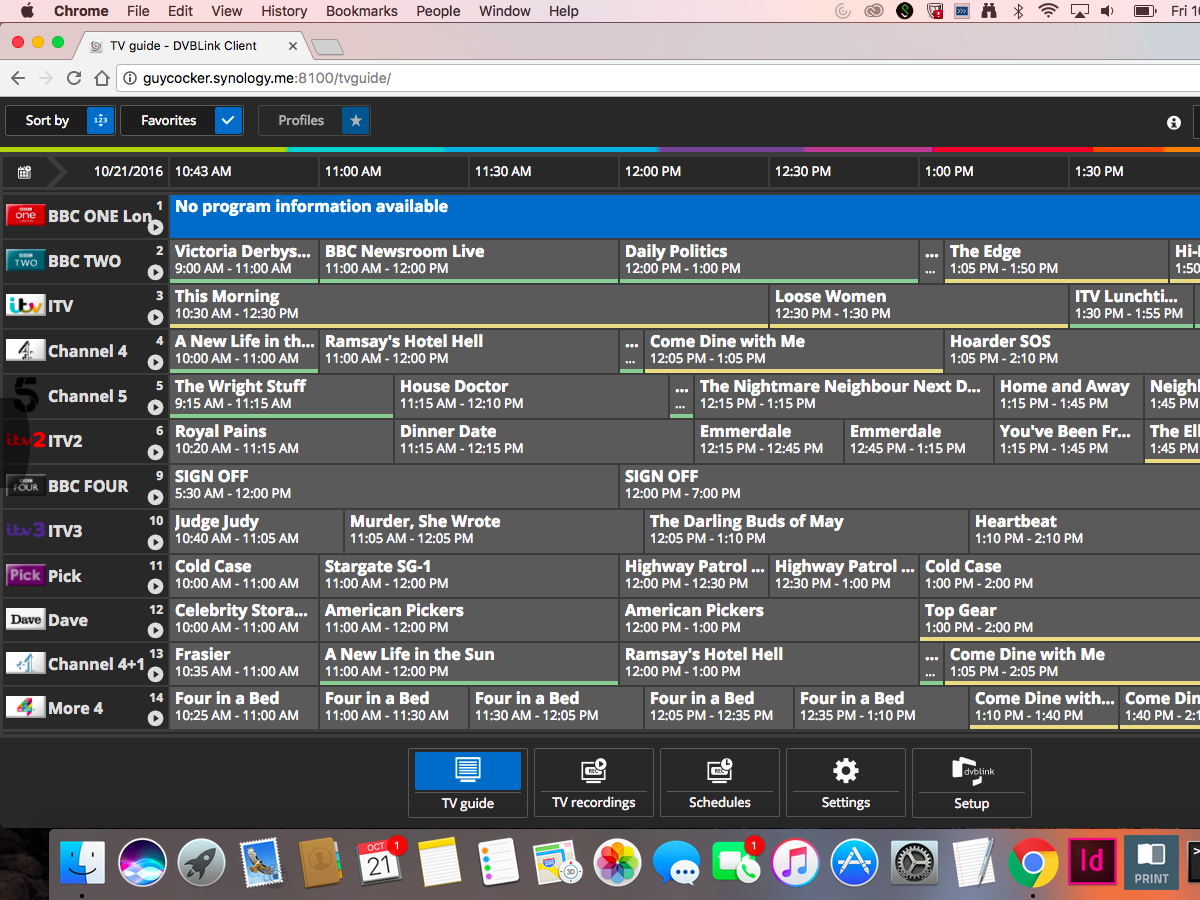Play the Pick channel
This screenshot has width=1200, height=900.
(x=155, y=587)
